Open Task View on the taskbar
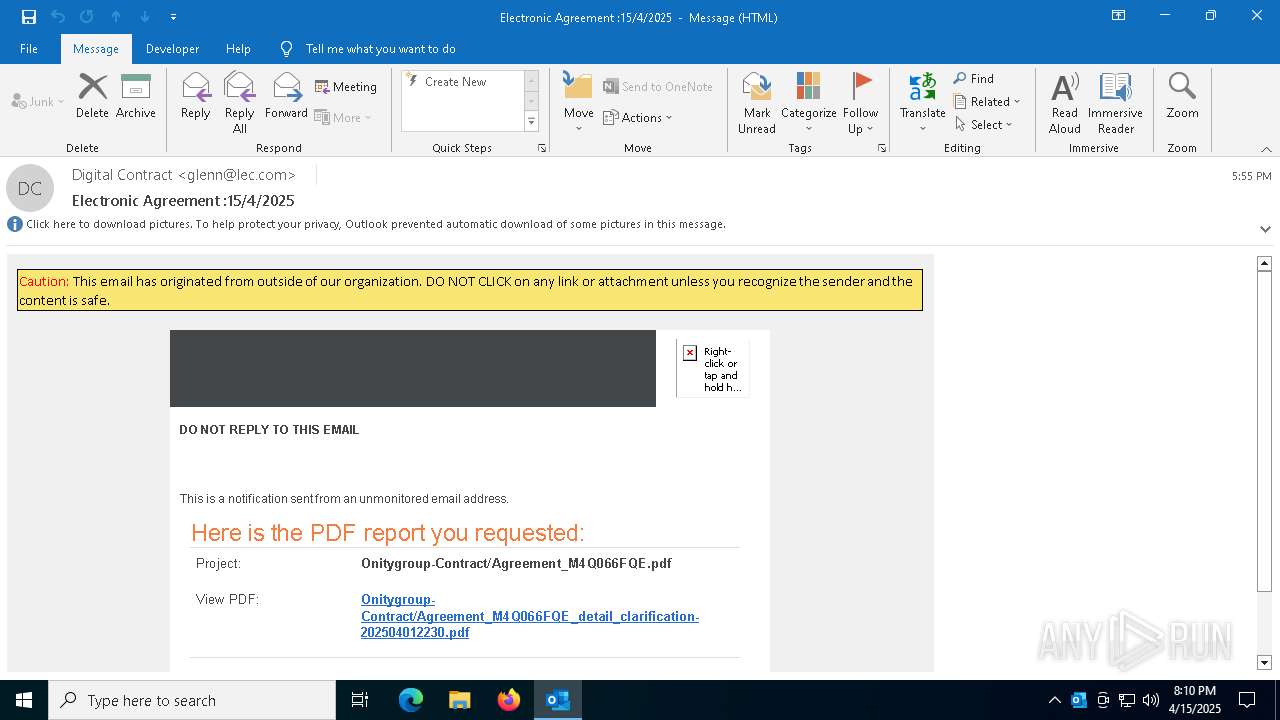The image size is (1280, 720). pyautogui.click(x=360, y=700)
